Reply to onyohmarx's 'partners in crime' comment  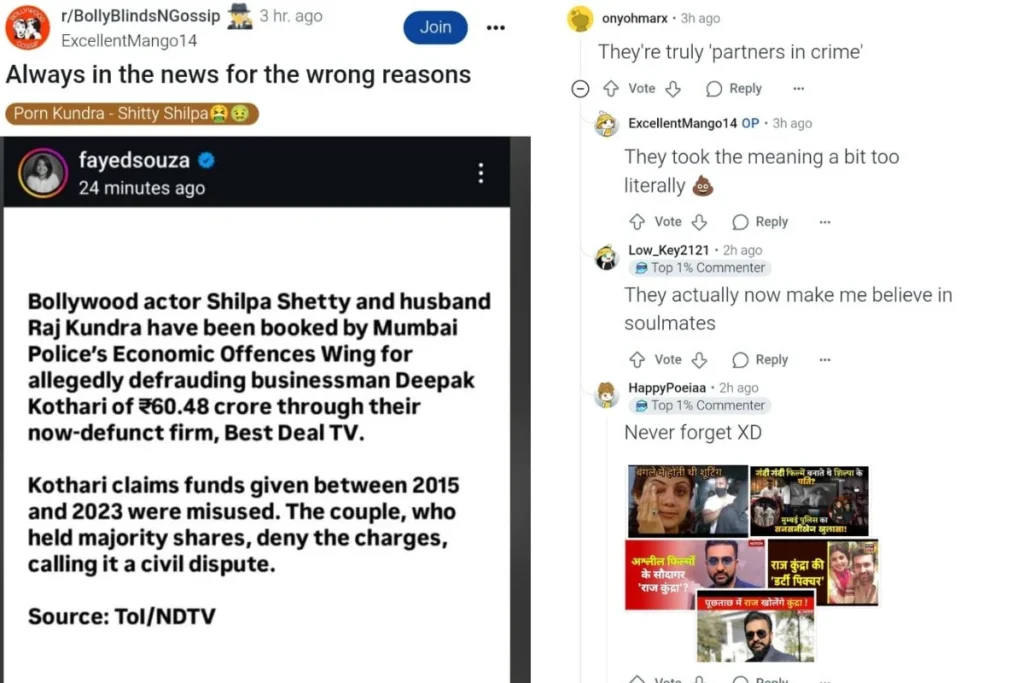click(x=734, y=89)
